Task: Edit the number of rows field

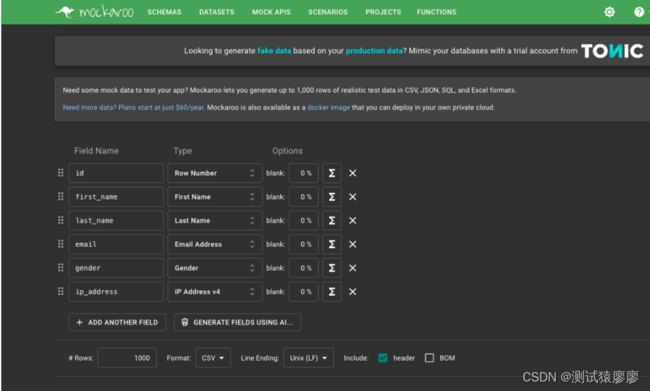Action: (127, 358)
